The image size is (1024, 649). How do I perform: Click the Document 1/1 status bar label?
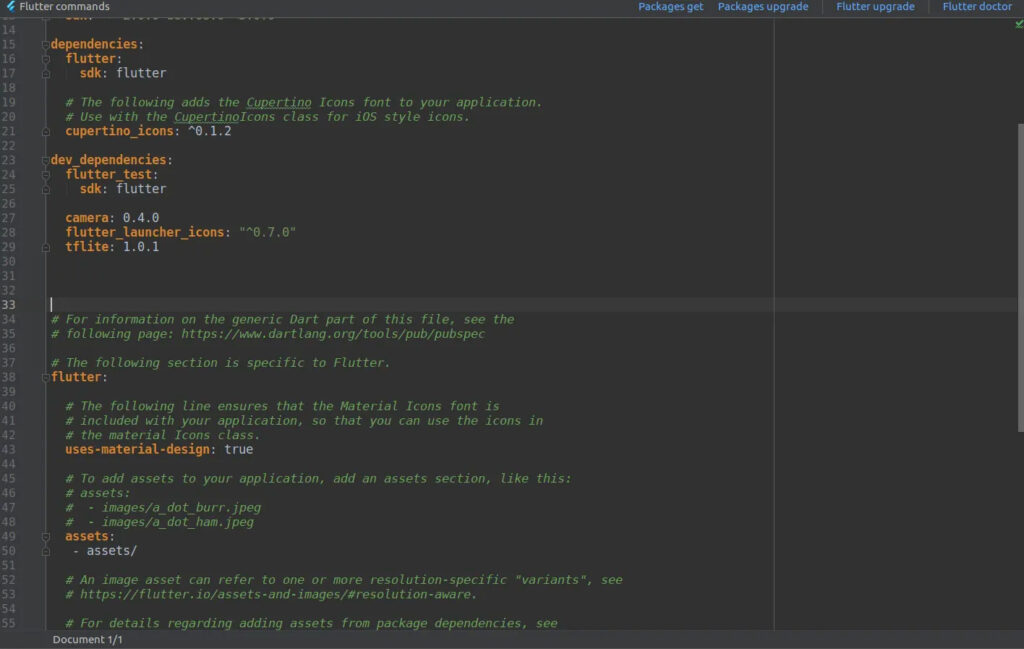click(88, 639)
